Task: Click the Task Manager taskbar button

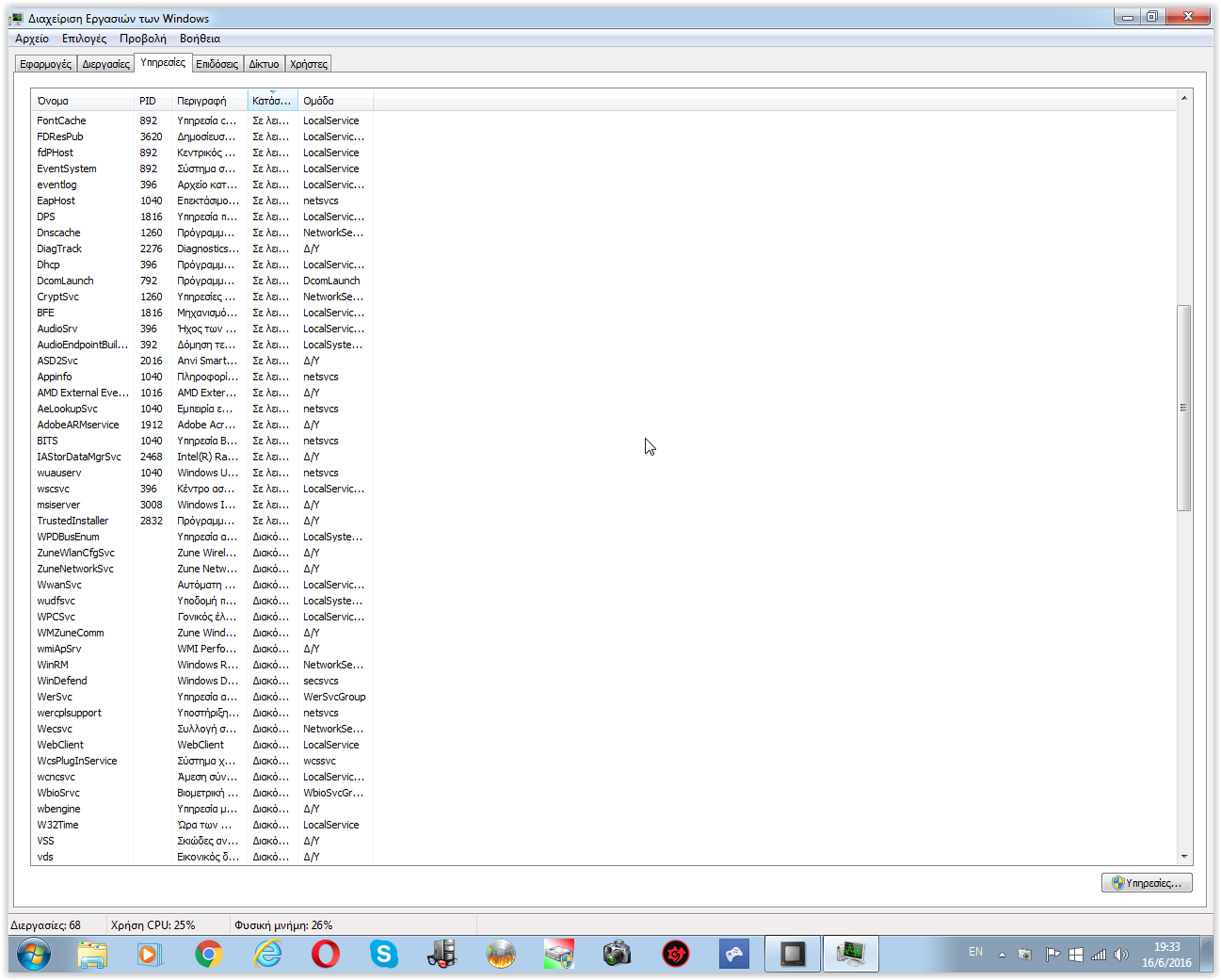Action: point(851,955)
